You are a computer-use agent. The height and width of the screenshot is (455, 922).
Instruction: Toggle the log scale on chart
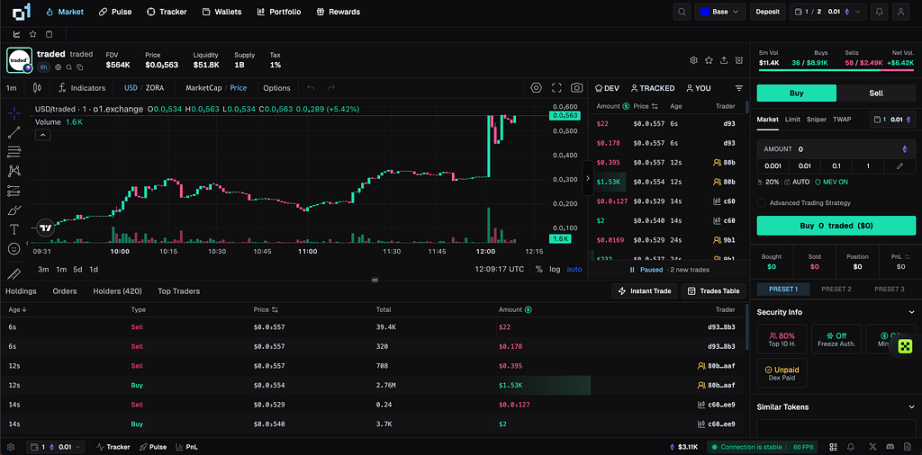555,269
